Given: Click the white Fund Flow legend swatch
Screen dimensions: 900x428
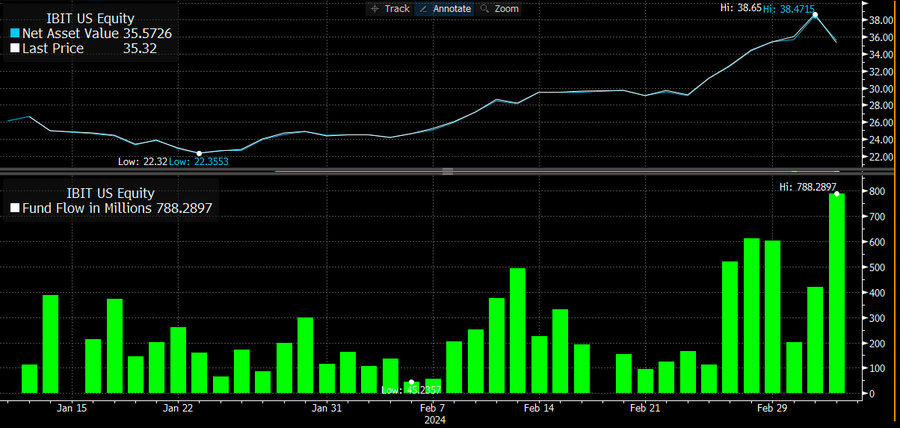Looking at the screenshot, I should 15,208.
